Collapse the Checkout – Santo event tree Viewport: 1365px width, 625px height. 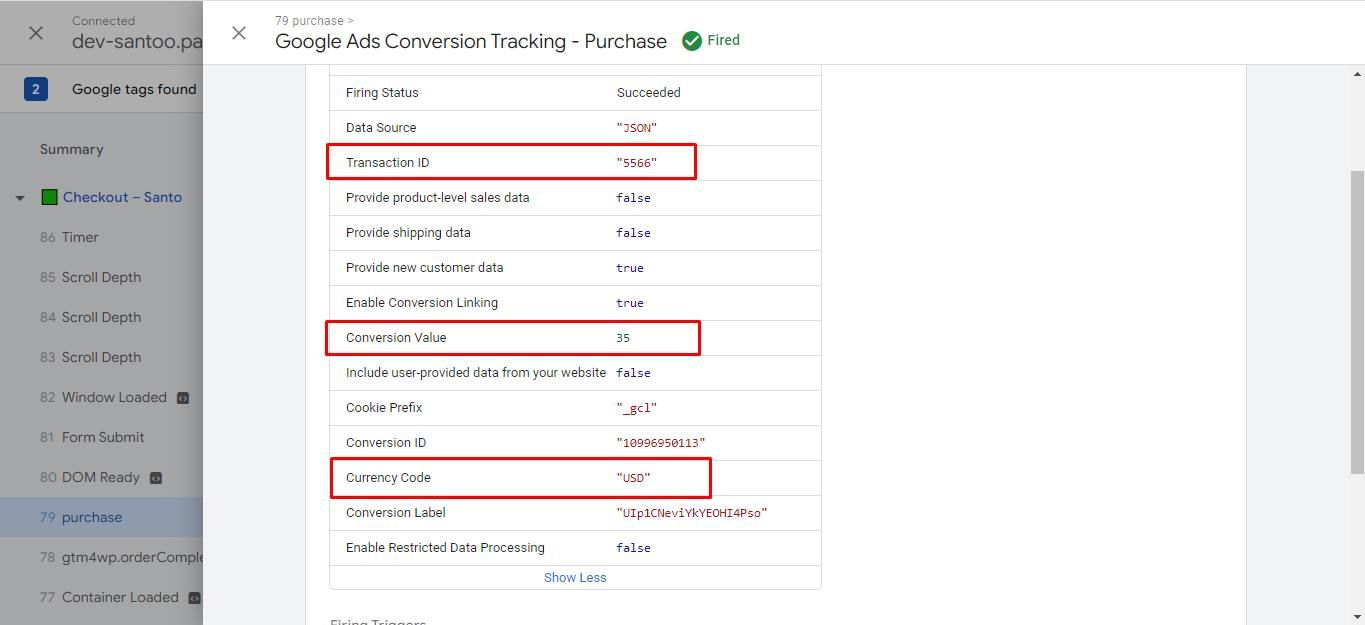click(20, 198)
